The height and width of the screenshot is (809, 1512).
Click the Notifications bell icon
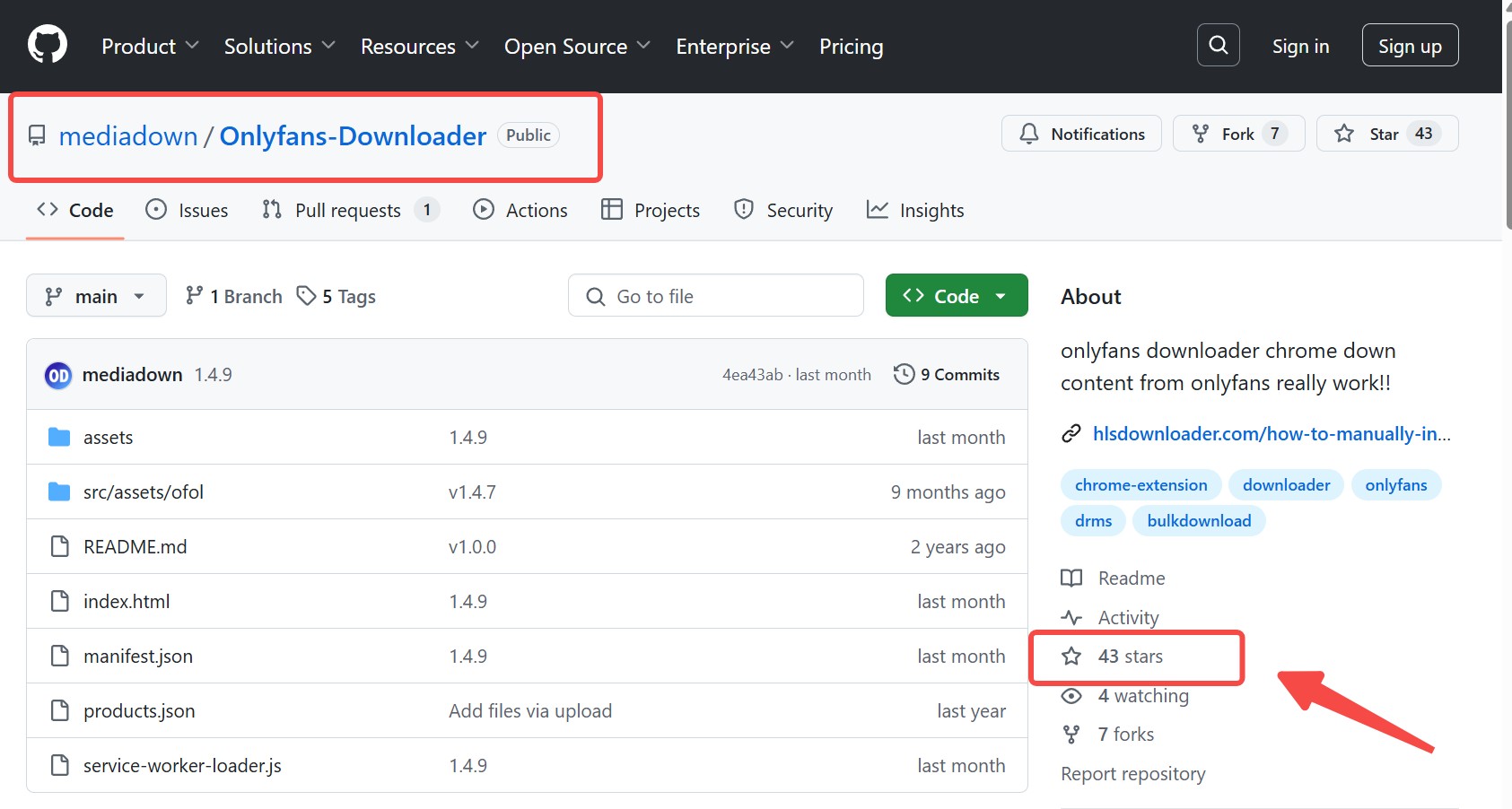pyautogui.click(x=1029, y=134)
